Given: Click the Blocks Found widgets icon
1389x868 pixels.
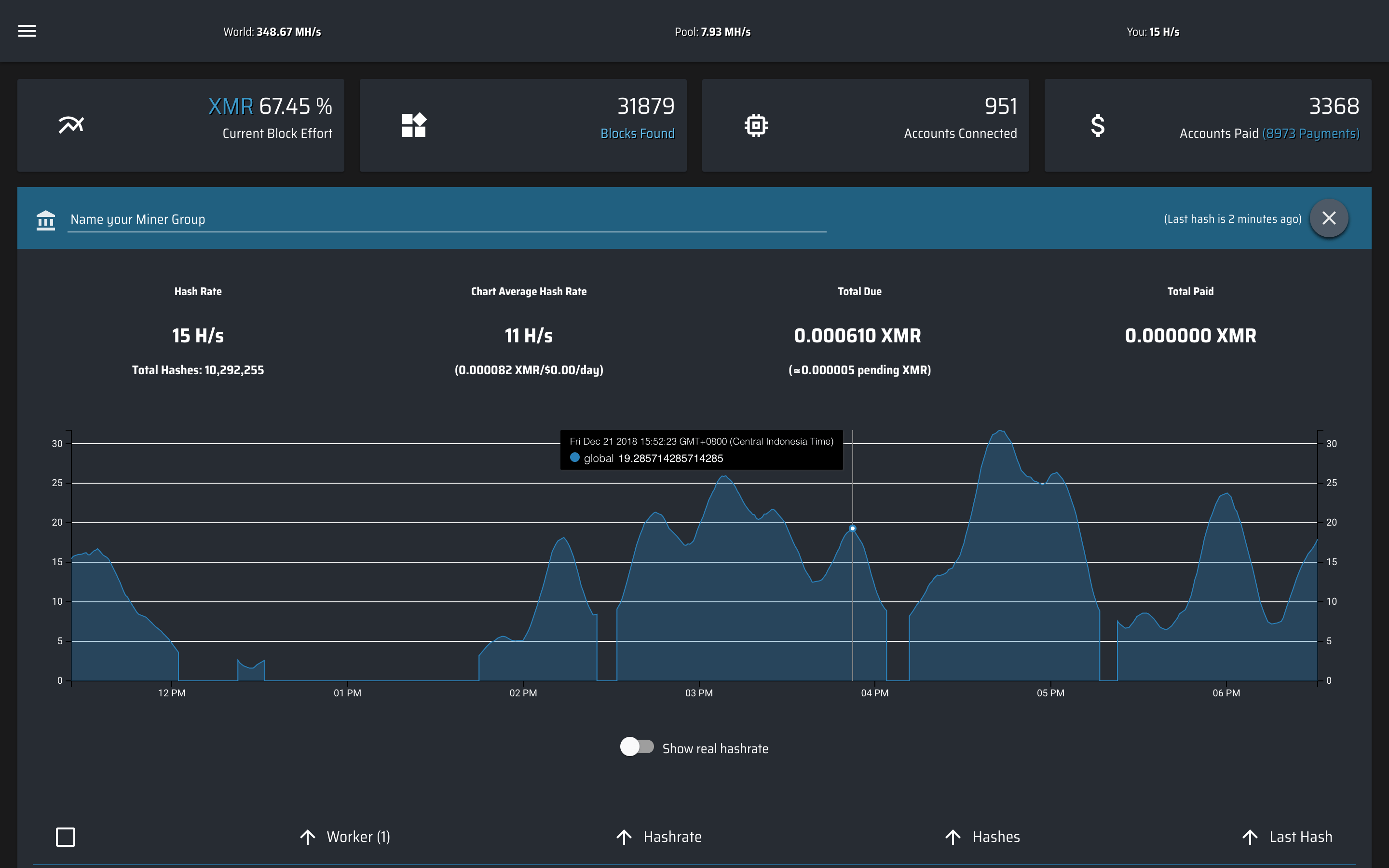Looking at the screenshot, I should pos(413,124).
